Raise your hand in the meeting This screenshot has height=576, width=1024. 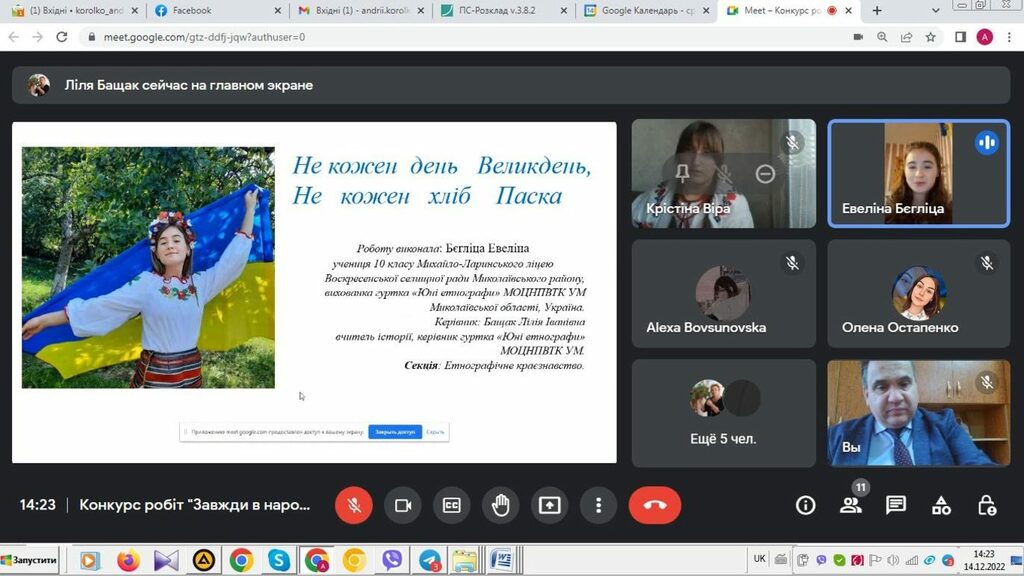[x=501, y=505]
